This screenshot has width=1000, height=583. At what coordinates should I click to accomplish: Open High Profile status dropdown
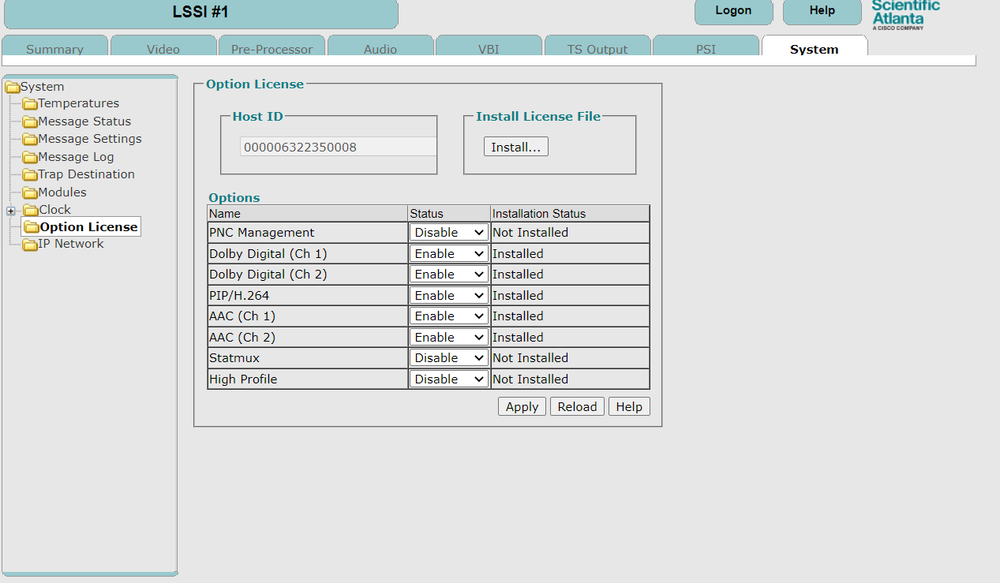pyautogui.click(x=448, y=379)
